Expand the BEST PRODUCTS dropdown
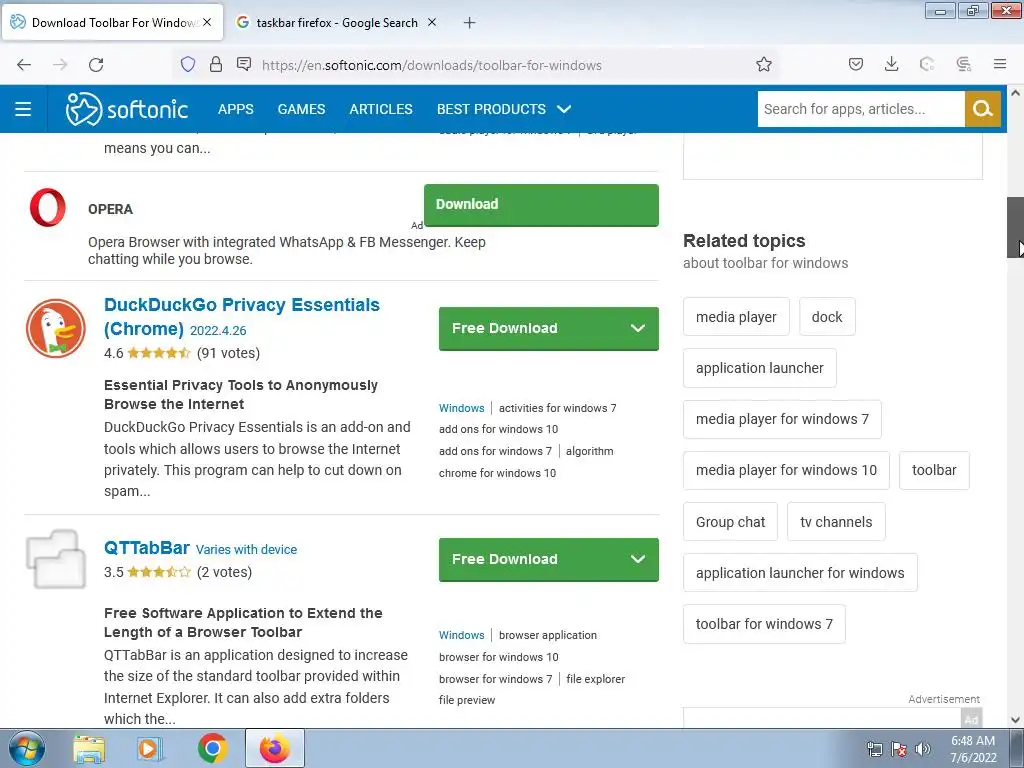The width and height of the screenshot is (1024, 768). (x=504, y=109)
